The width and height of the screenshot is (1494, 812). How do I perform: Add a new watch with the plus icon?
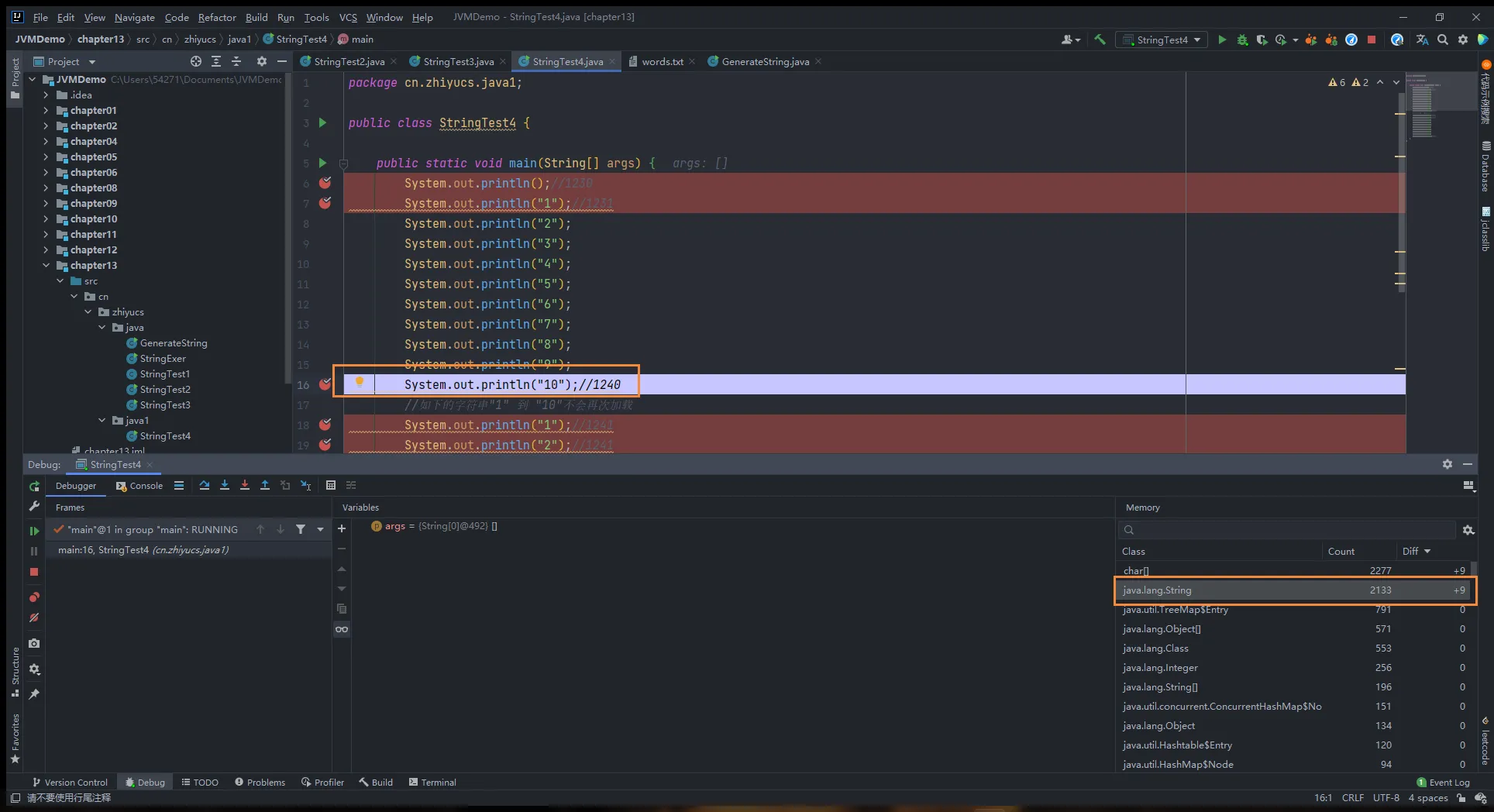pos(342,528)
